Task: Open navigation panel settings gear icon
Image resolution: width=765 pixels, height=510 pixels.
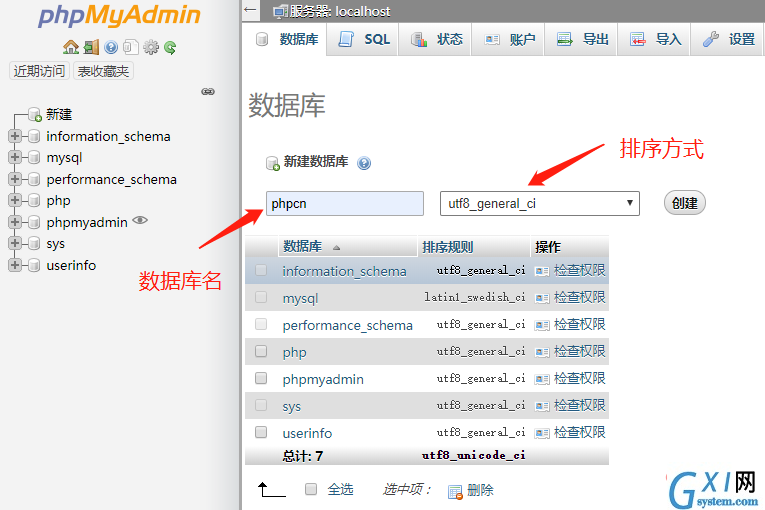Action: pos(151,47)
